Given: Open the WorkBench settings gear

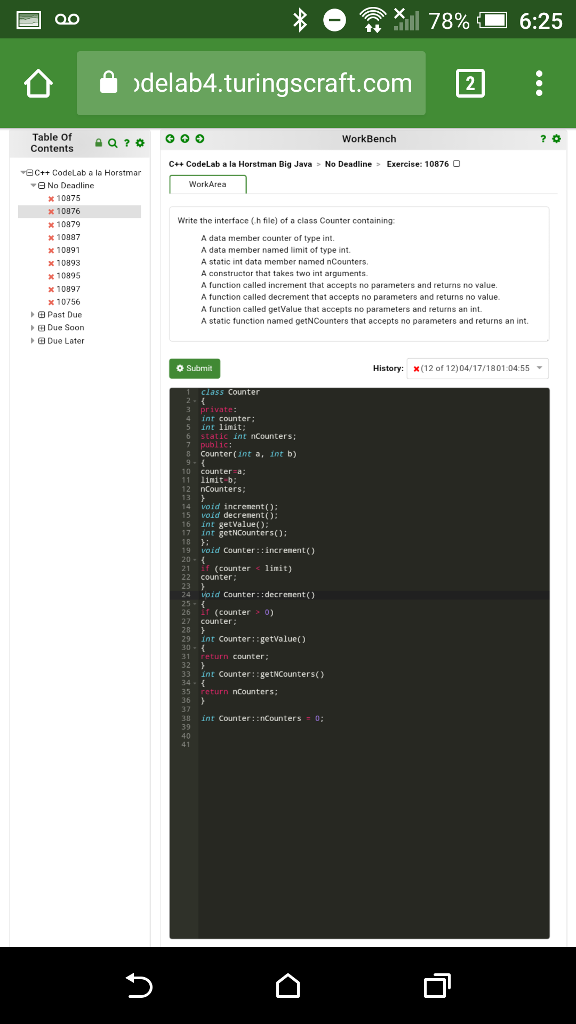Looking at the screenshot, I should 558,139.
